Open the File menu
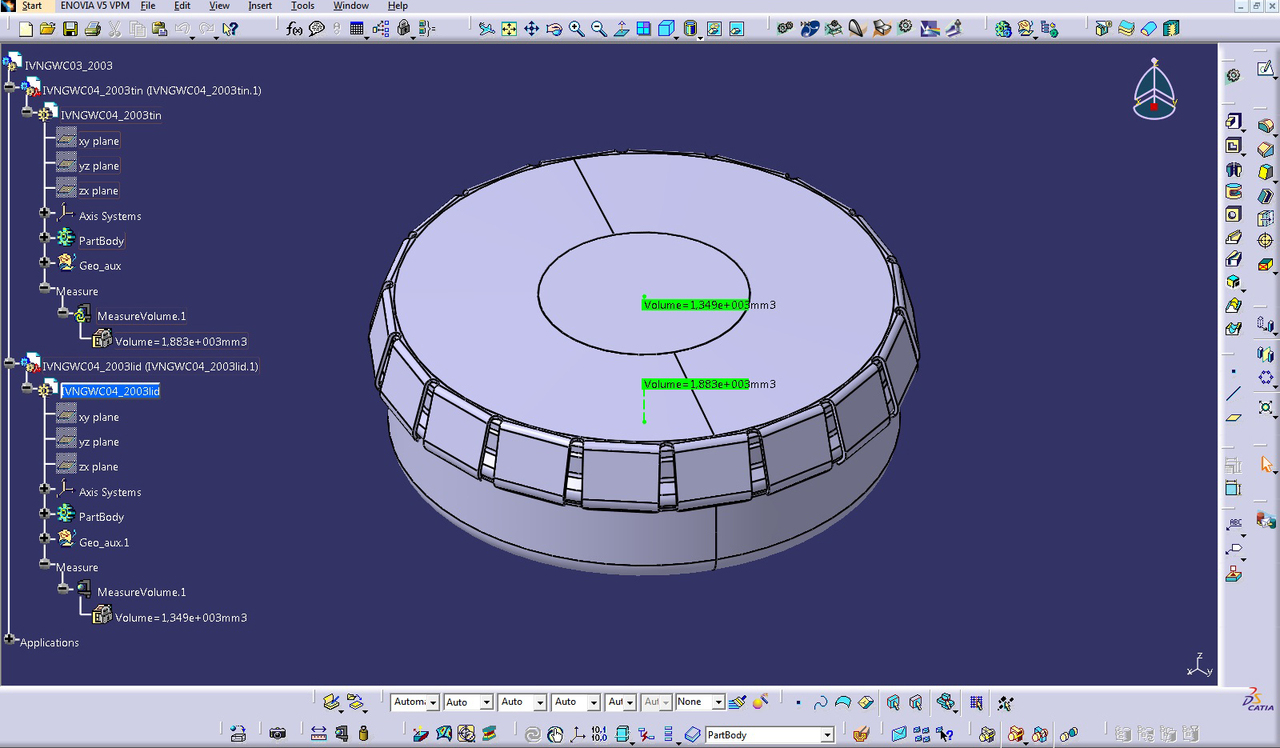 point(148,6)
